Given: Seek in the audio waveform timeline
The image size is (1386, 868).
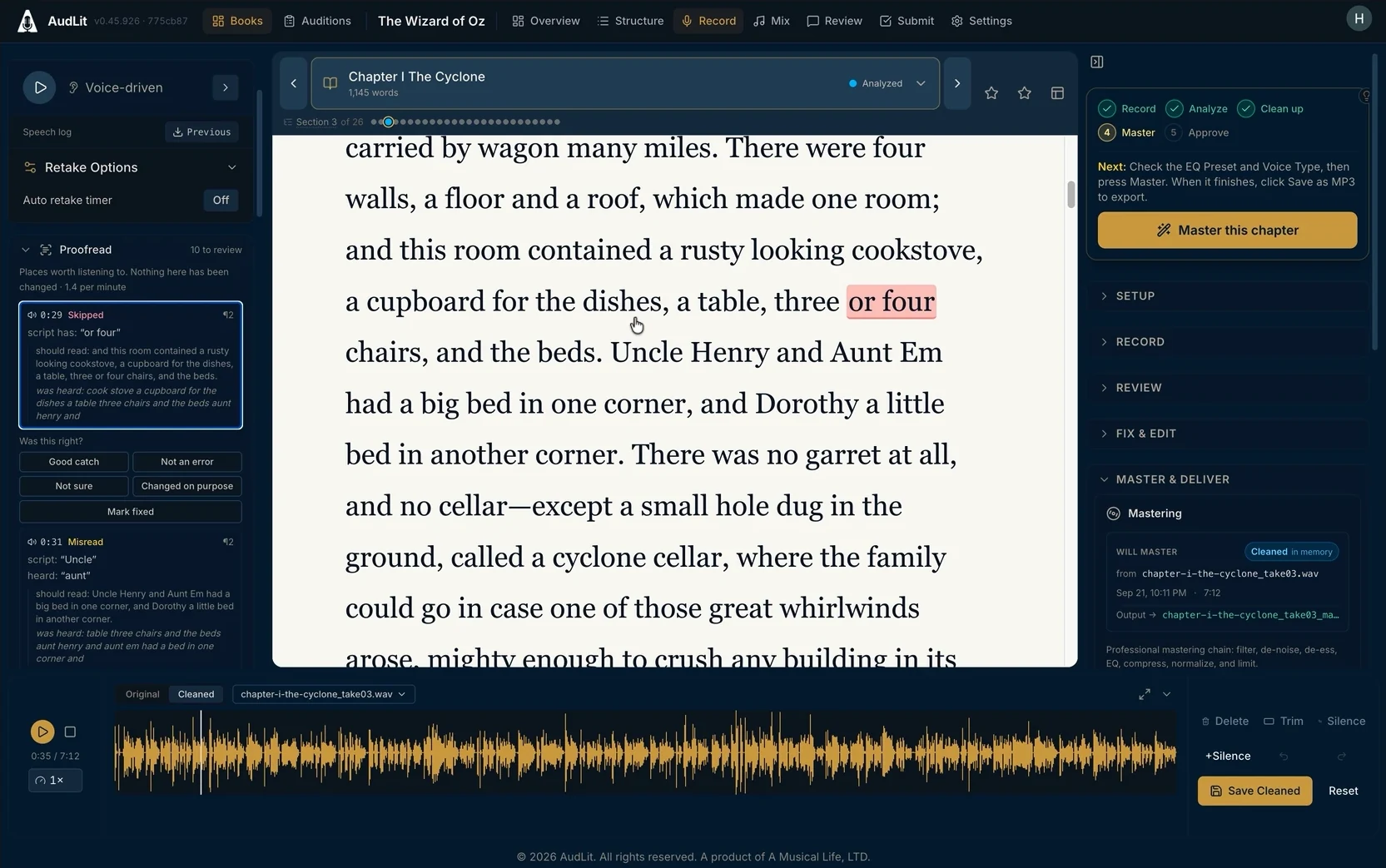Looking at the screenshot, I should point(645,752).
